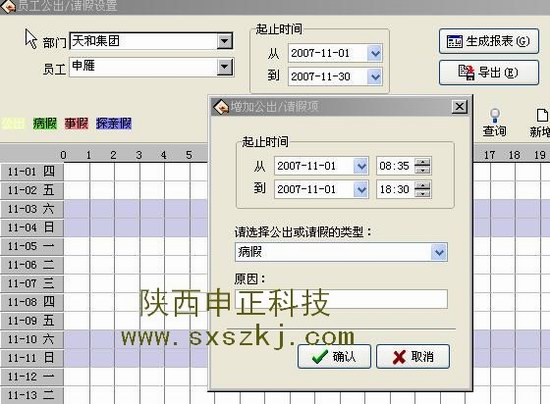The width and height of the screenshot is (550, 404).
Task: Click the 新增 new document icon
Action: tap(540, 123)
